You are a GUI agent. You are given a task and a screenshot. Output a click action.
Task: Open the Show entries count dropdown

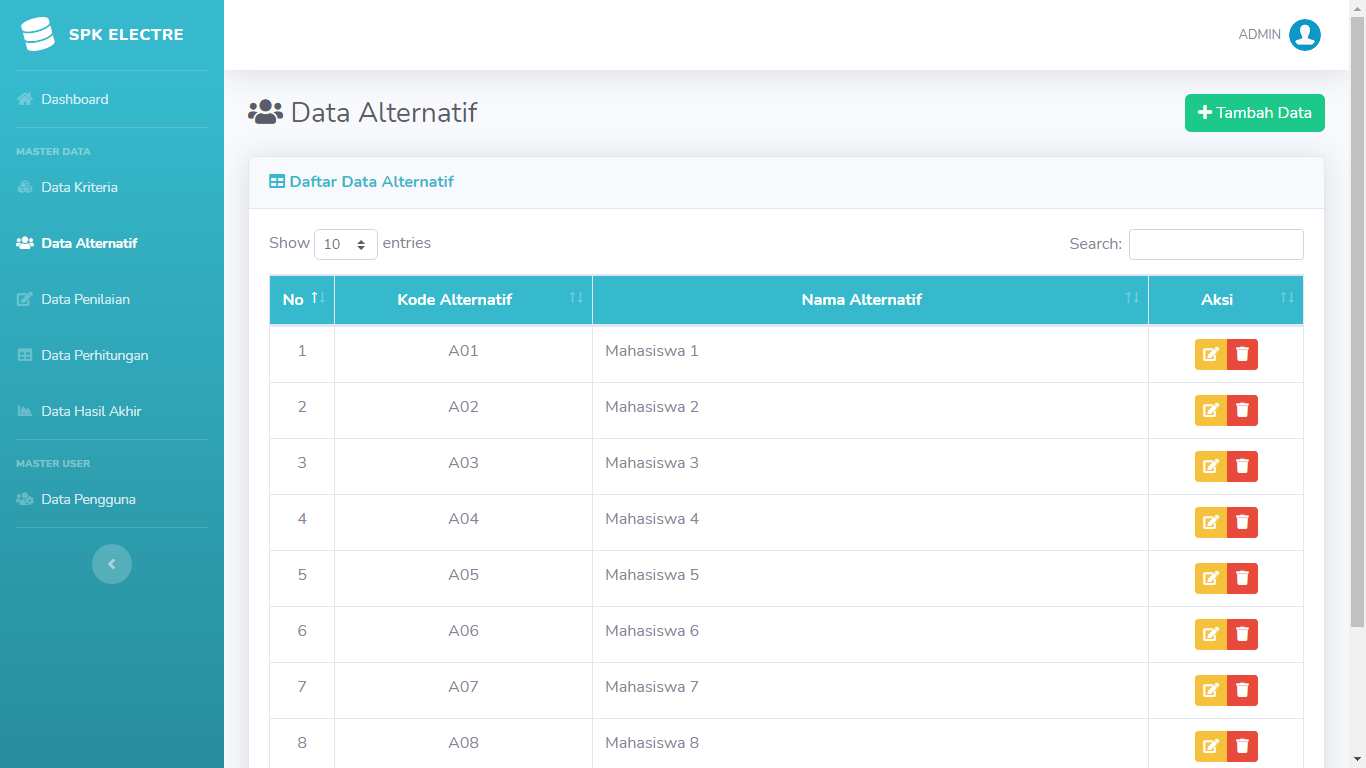point(346,244)
